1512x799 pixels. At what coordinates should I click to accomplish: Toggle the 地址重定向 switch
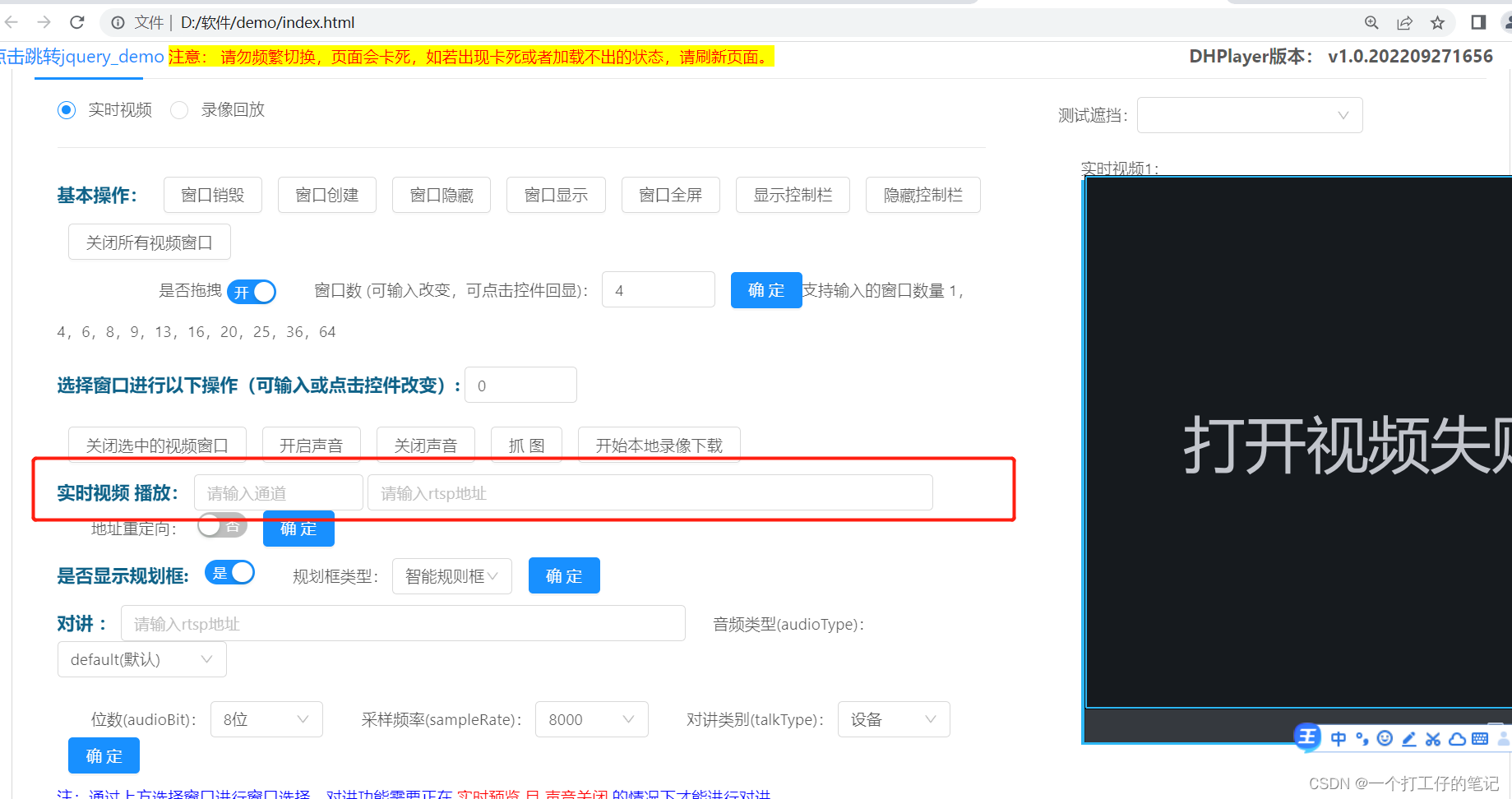[222, 525]
